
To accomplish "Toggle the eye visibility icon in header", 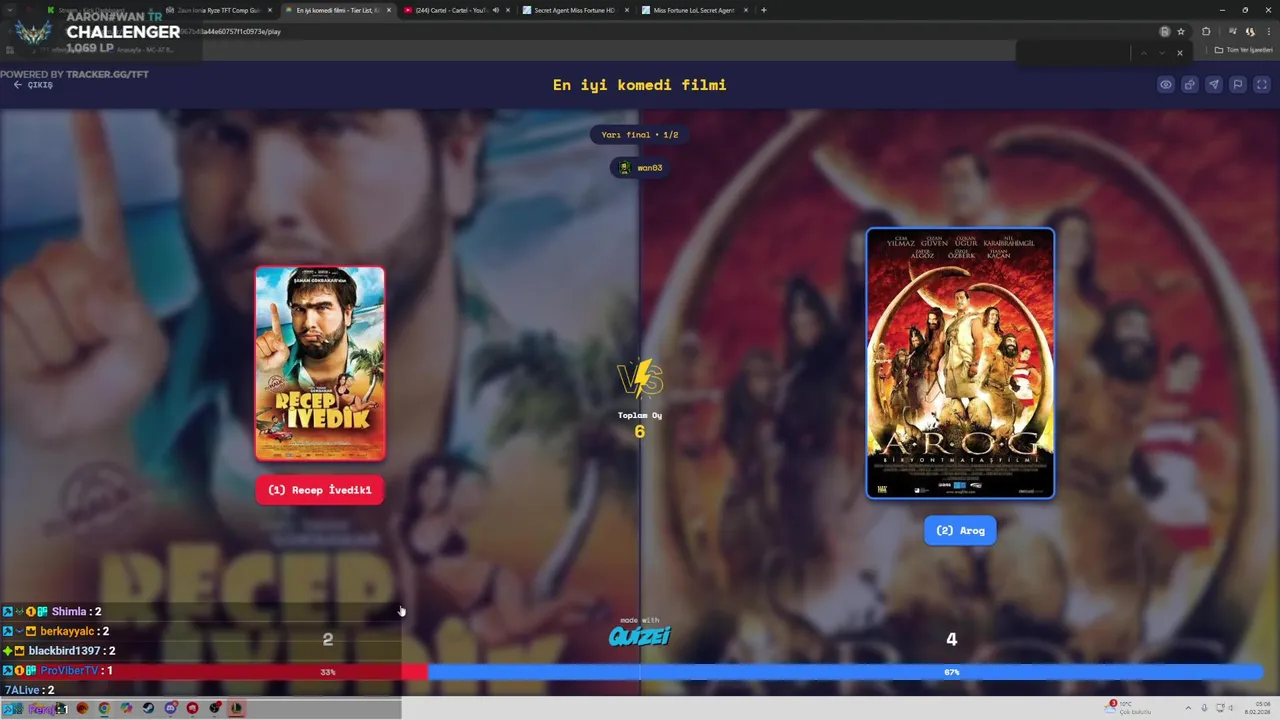I will (1166, 85).
